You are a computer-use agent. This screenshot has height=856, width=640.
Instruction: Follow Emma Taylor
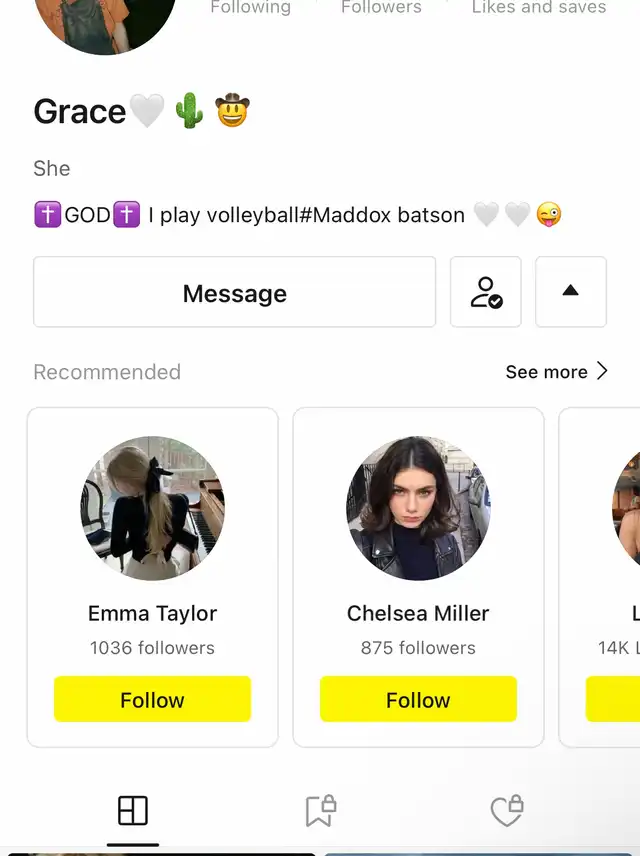coord(152,699)
